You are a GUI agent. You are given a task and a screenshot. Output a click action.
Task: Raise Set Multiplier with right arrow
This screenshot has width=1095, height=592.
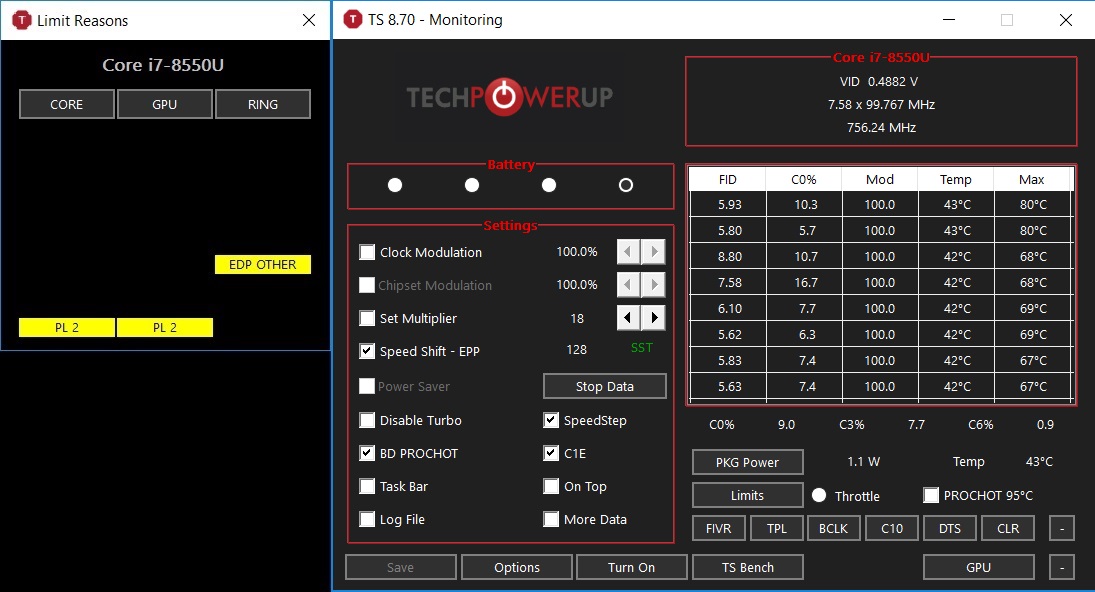tap(654, 318)
